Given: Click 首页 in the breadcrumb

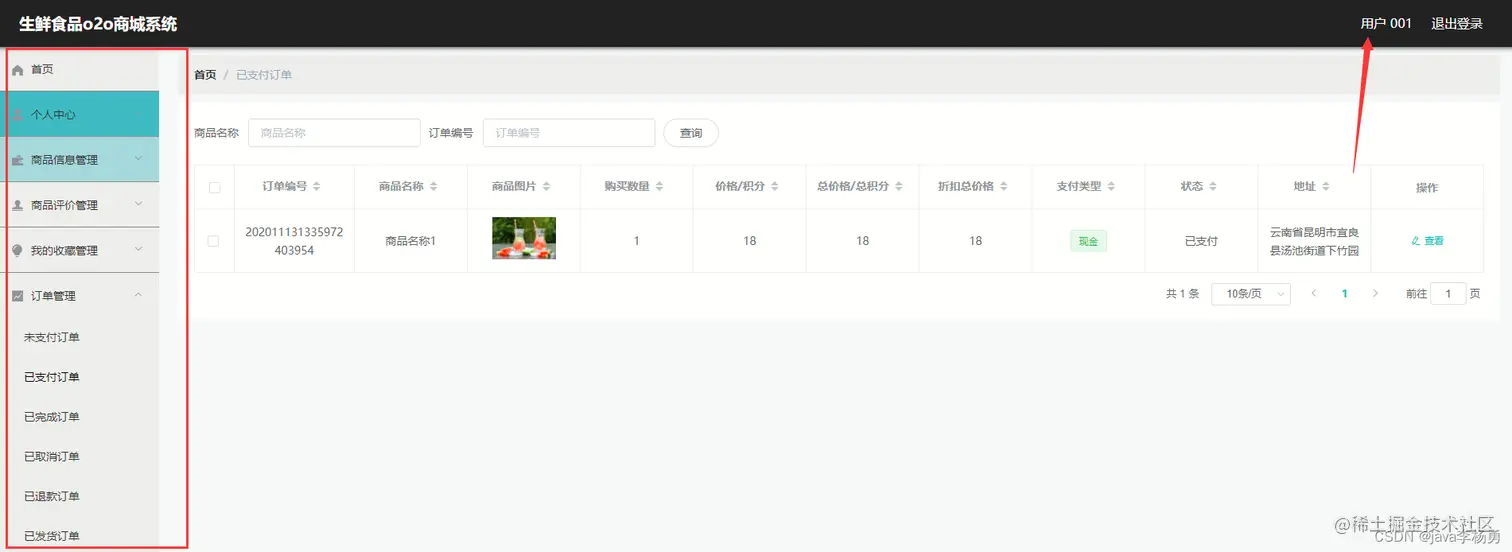Looking at the screenshot, I should pos(205,75).
